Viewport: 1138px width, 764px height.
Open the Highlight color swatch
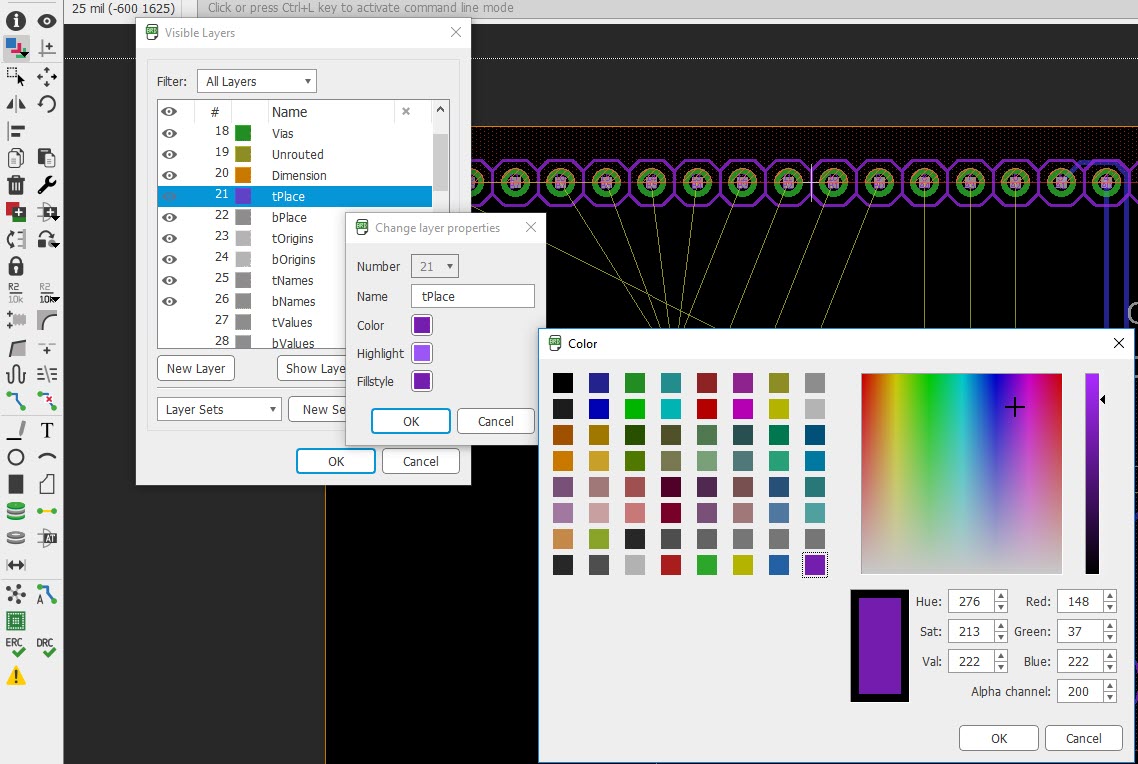(x=422, y=353)
